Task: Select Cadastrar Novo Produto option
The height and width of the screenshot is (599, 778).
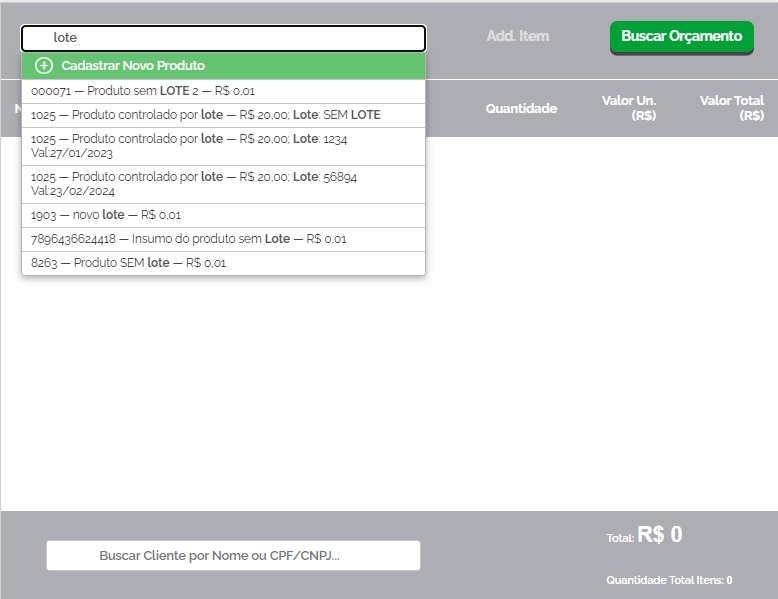Action: coord(133,66)
